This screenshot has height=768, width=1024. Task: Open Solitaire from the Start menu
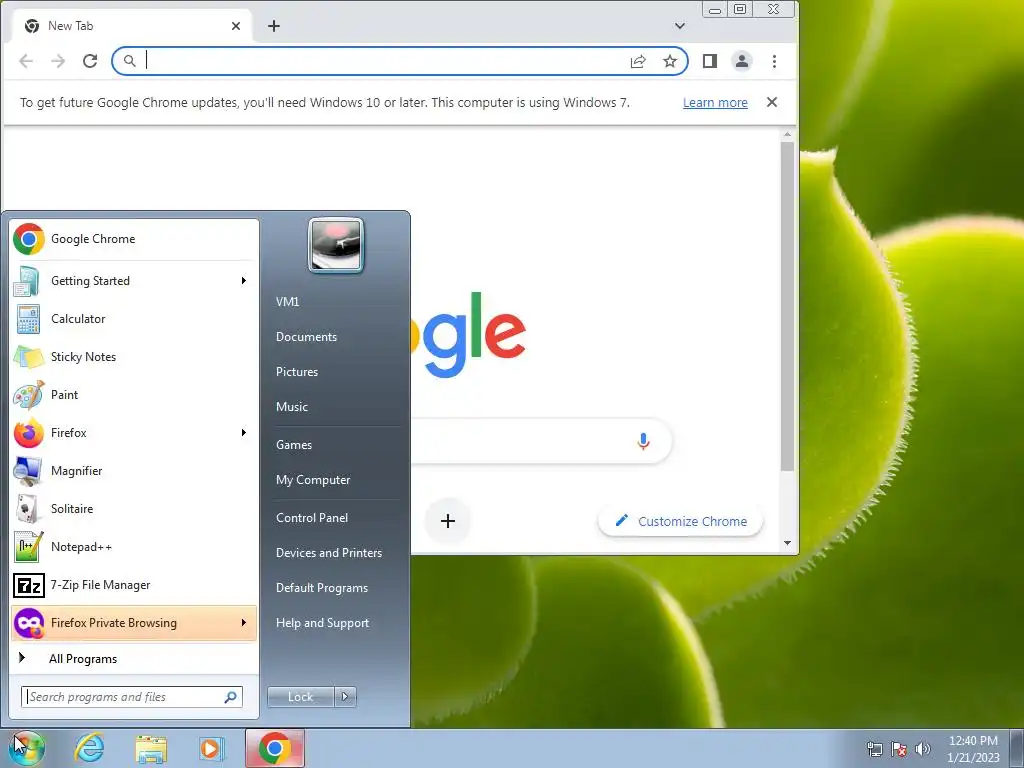134,509
